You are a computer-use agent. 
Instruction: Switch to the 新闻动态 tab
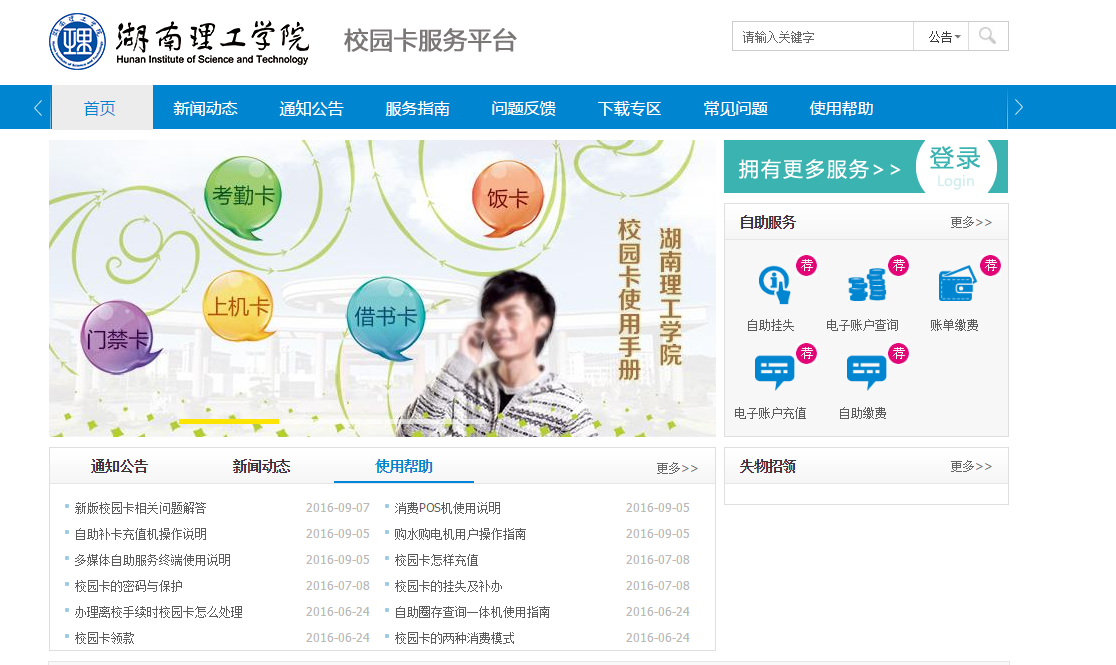[261, 466]
